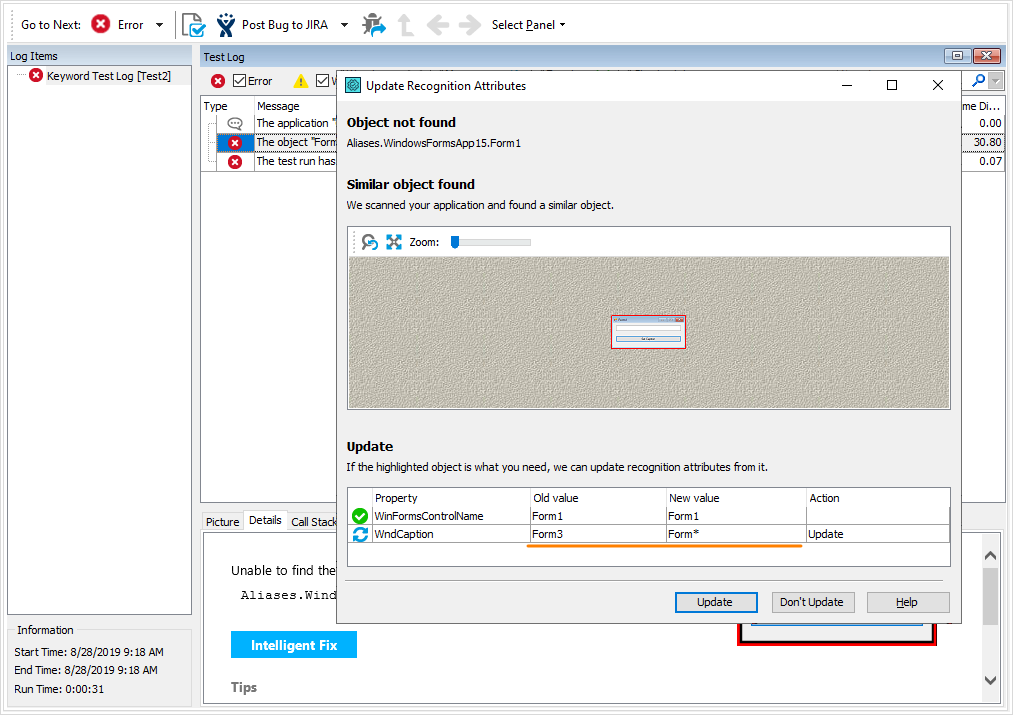Click the create summary report icon
Viewport: 1013px width, 715px height.
coord(193,25)
